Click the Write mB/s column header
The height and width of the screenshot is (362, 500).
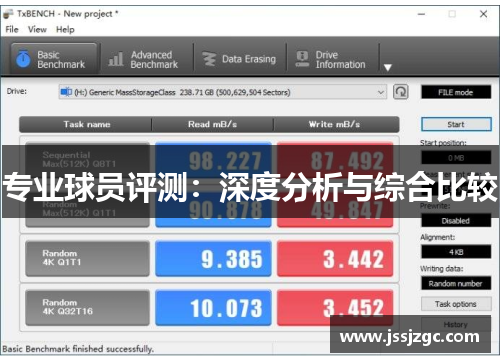tap(336, 124)
